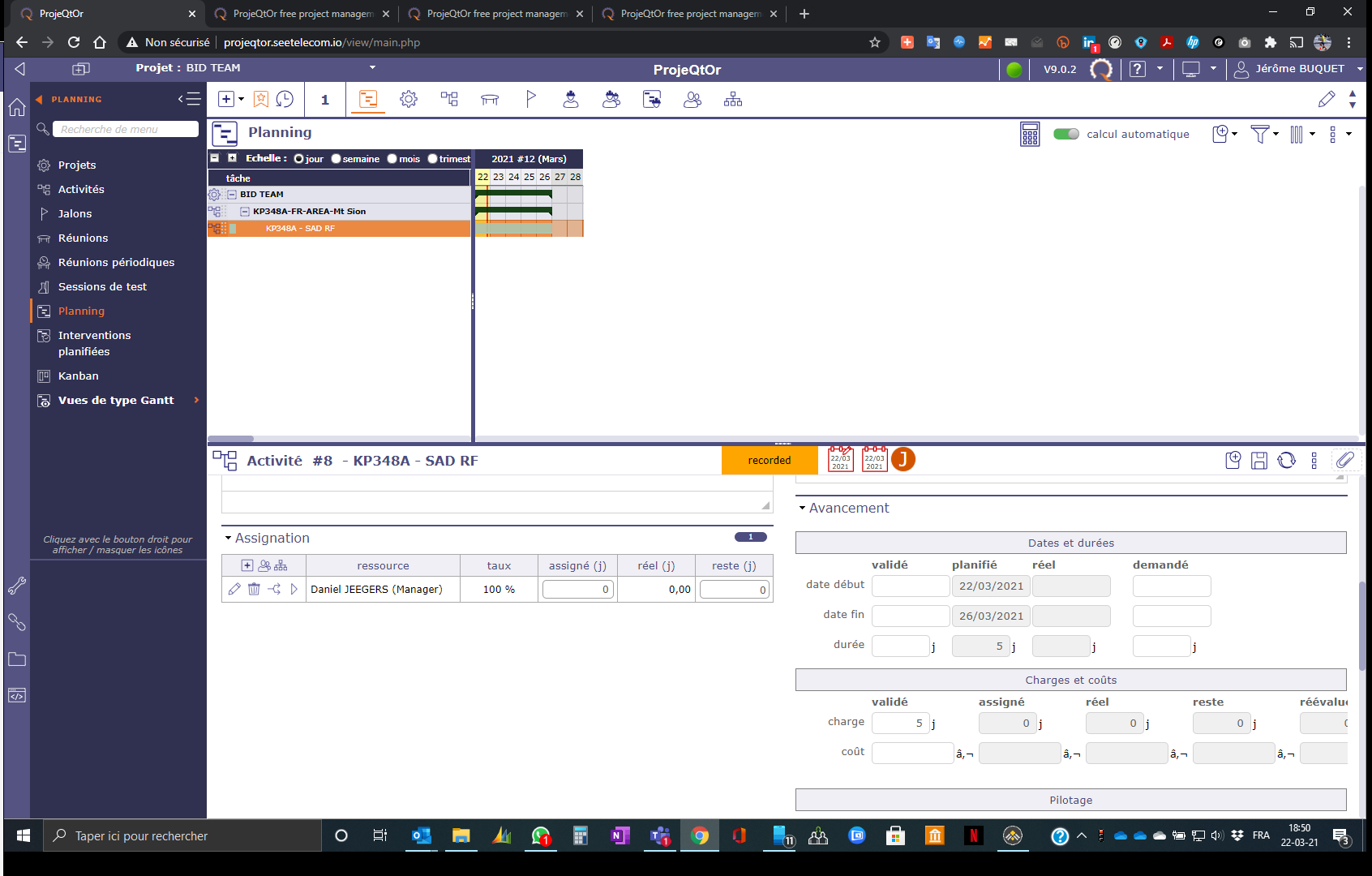Select the mois scale radio button
The width and height of the screenshot is (1372, 876).
[392, 159]
